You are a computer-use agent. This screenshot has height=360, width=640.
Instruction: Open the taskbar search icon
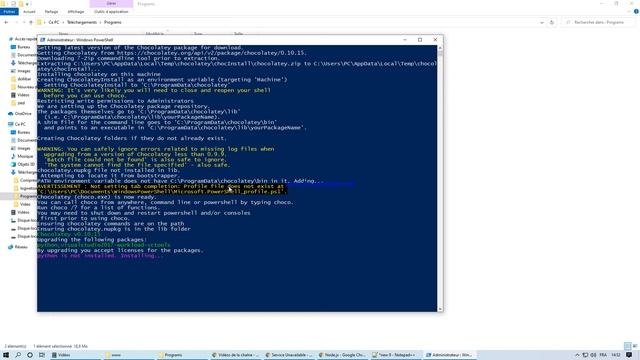pyautogui.click(x=18, y=355)
